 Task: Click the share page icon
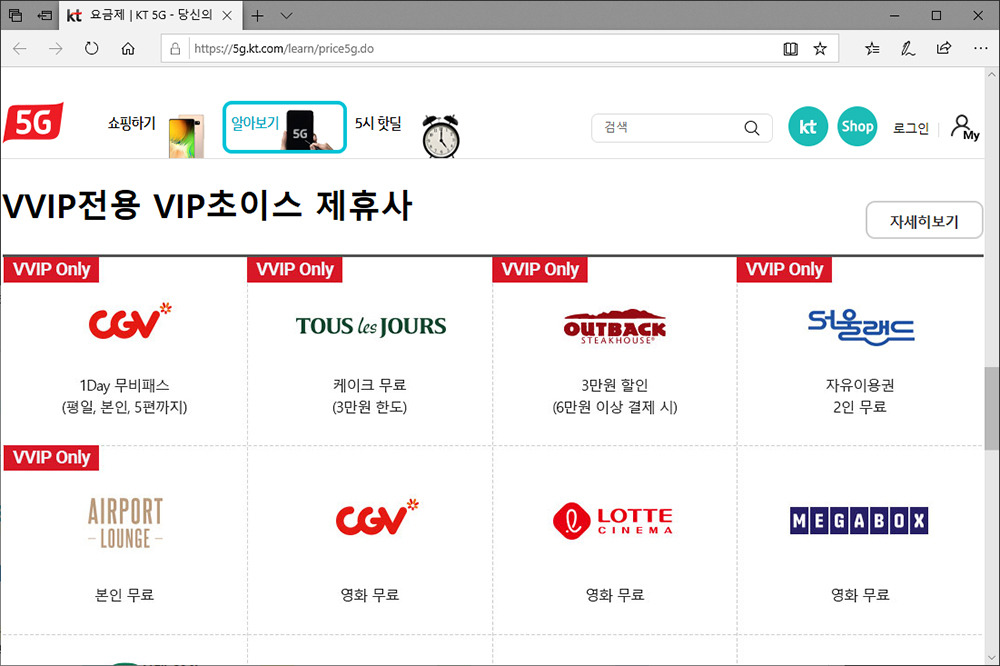pyautogui.click(x=944, y=48)
